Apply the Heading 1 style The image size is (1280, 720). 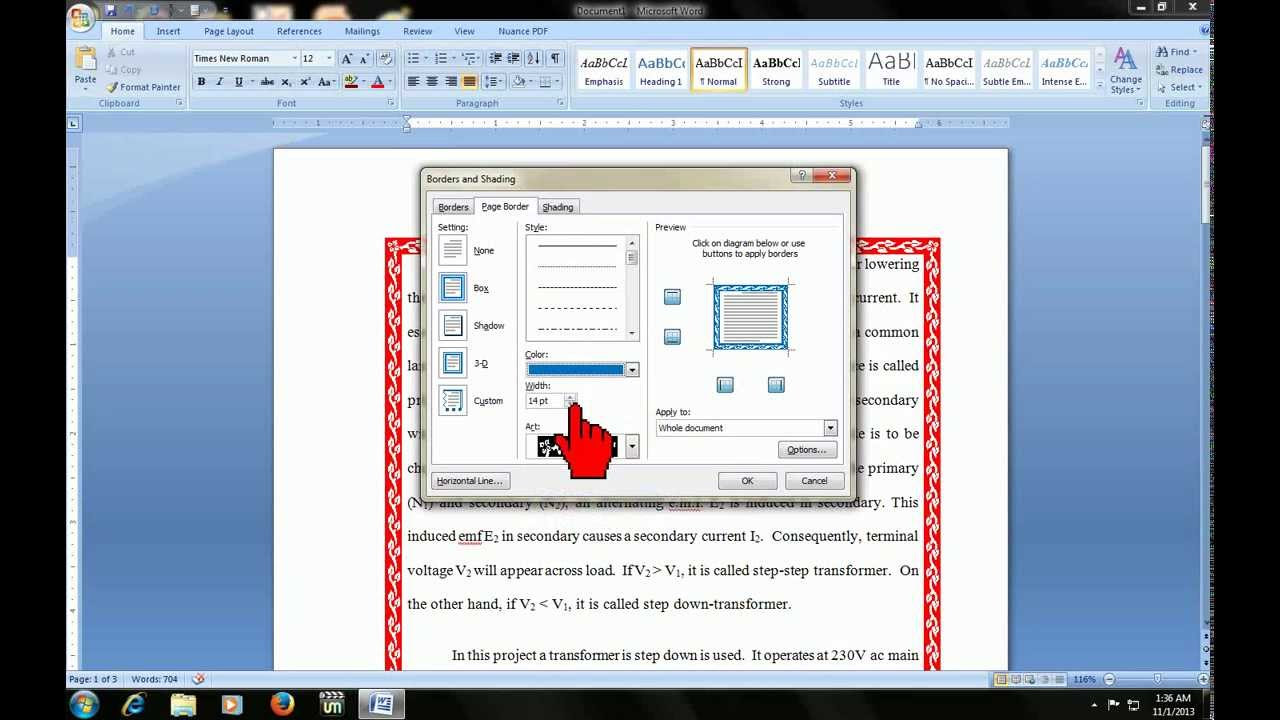[661, 70]
